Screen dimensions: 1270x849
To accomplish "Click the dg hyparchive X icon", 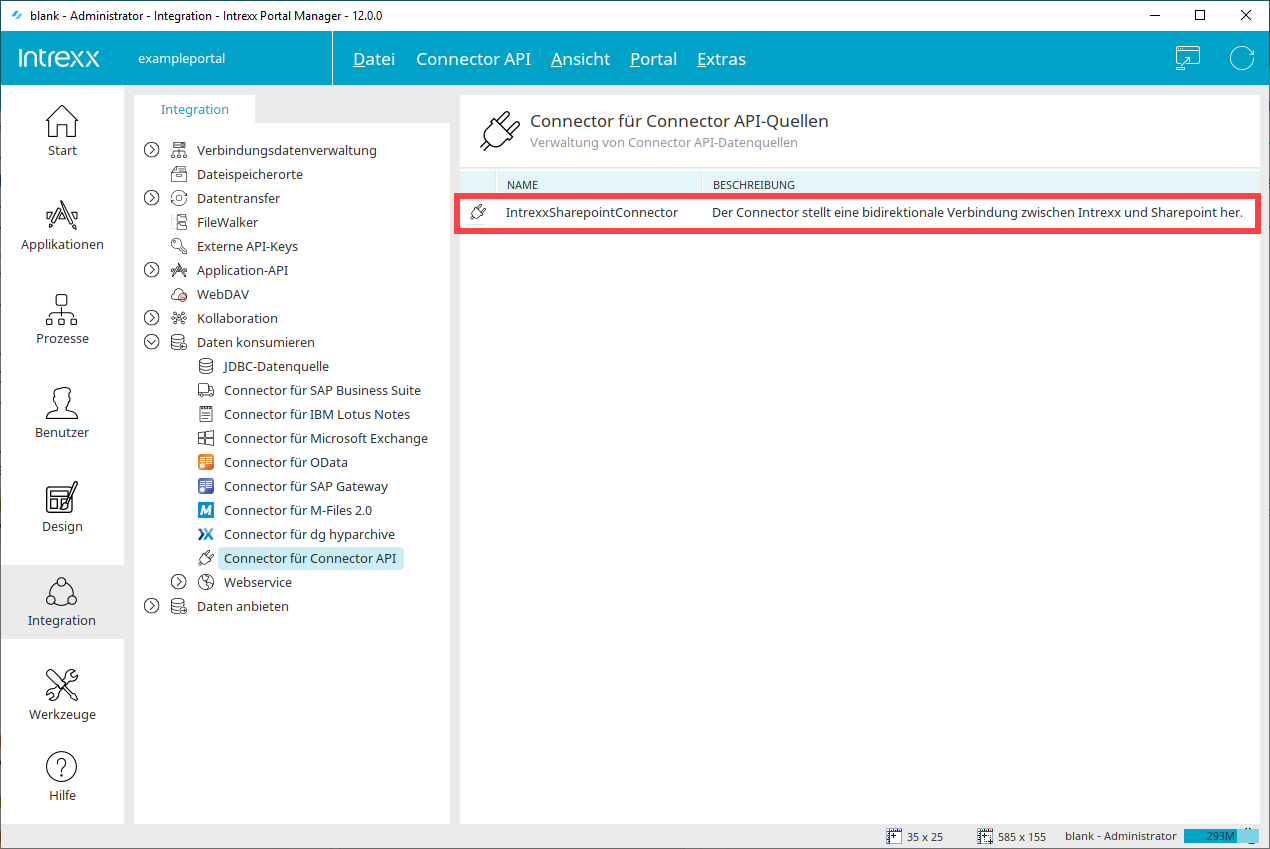I will [206, 534].
